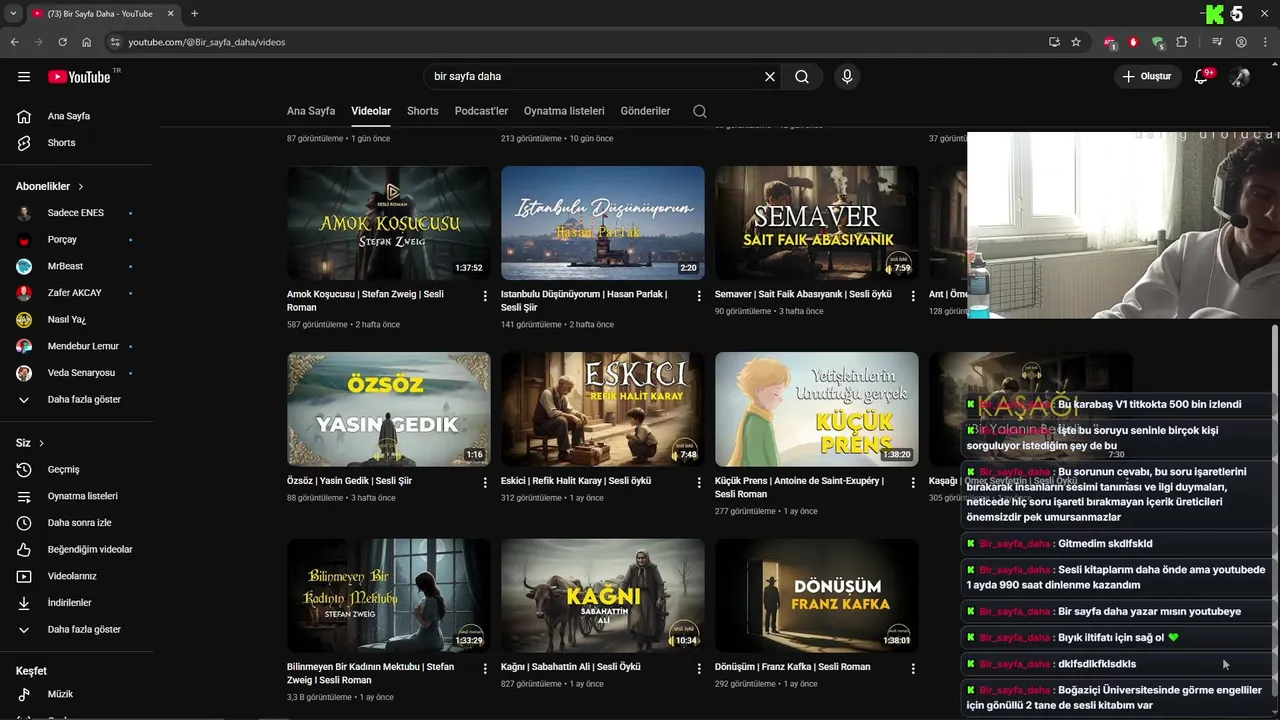
Task: Open options menu for Semaver video
Action: 913,296
